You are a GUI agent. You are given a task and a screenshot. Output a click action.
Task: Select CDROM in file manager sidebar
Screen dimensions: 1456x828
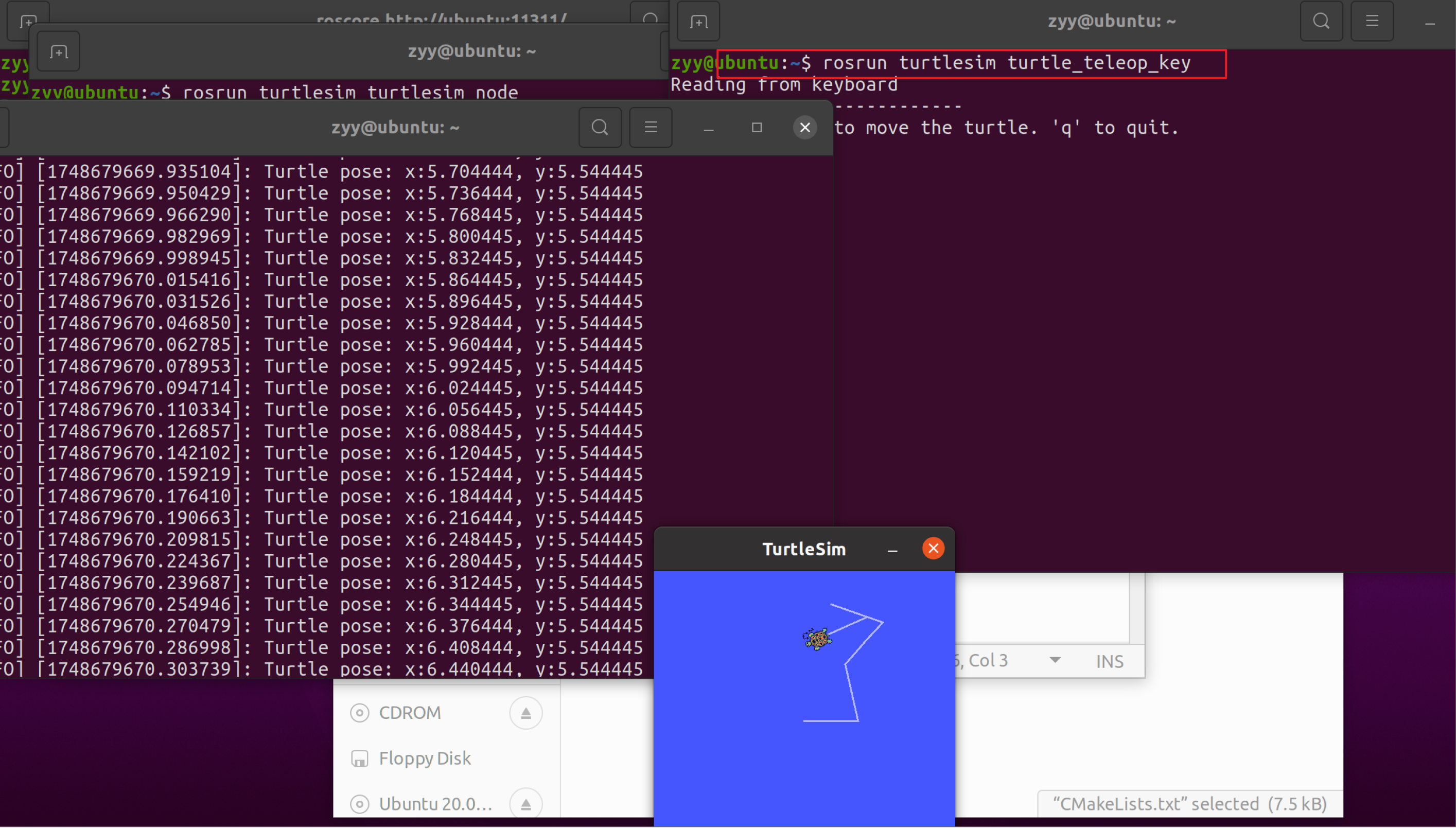coord(410,713)
